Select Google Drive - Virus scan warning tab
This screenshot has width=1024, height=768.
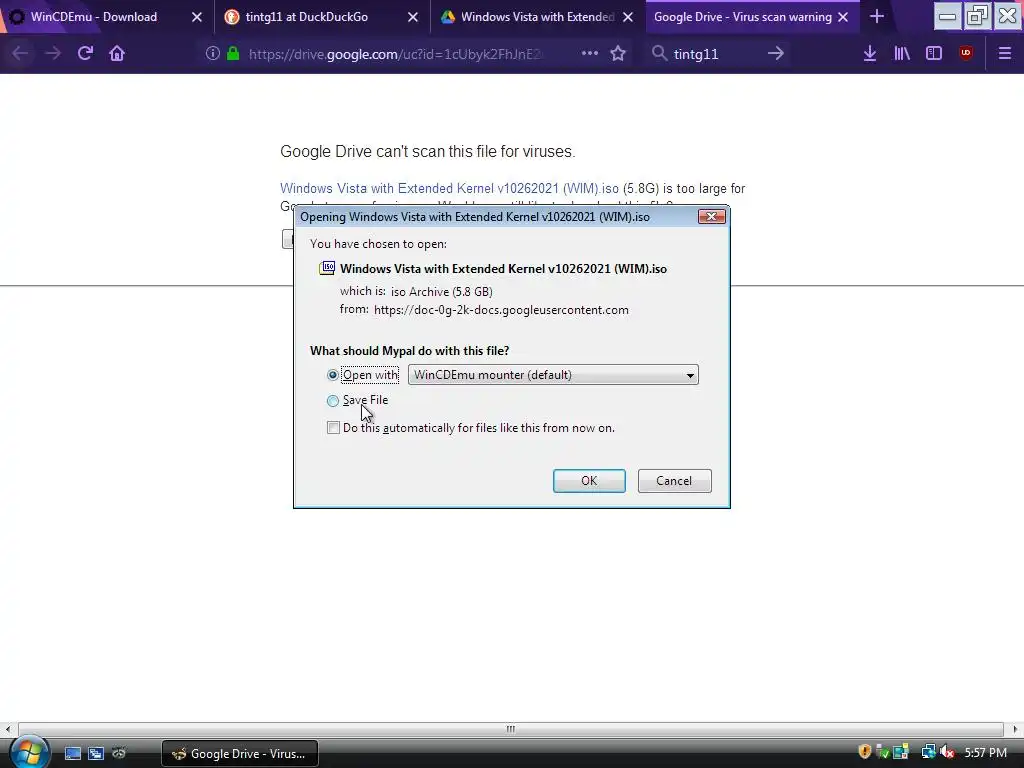[x=743, y=17]
